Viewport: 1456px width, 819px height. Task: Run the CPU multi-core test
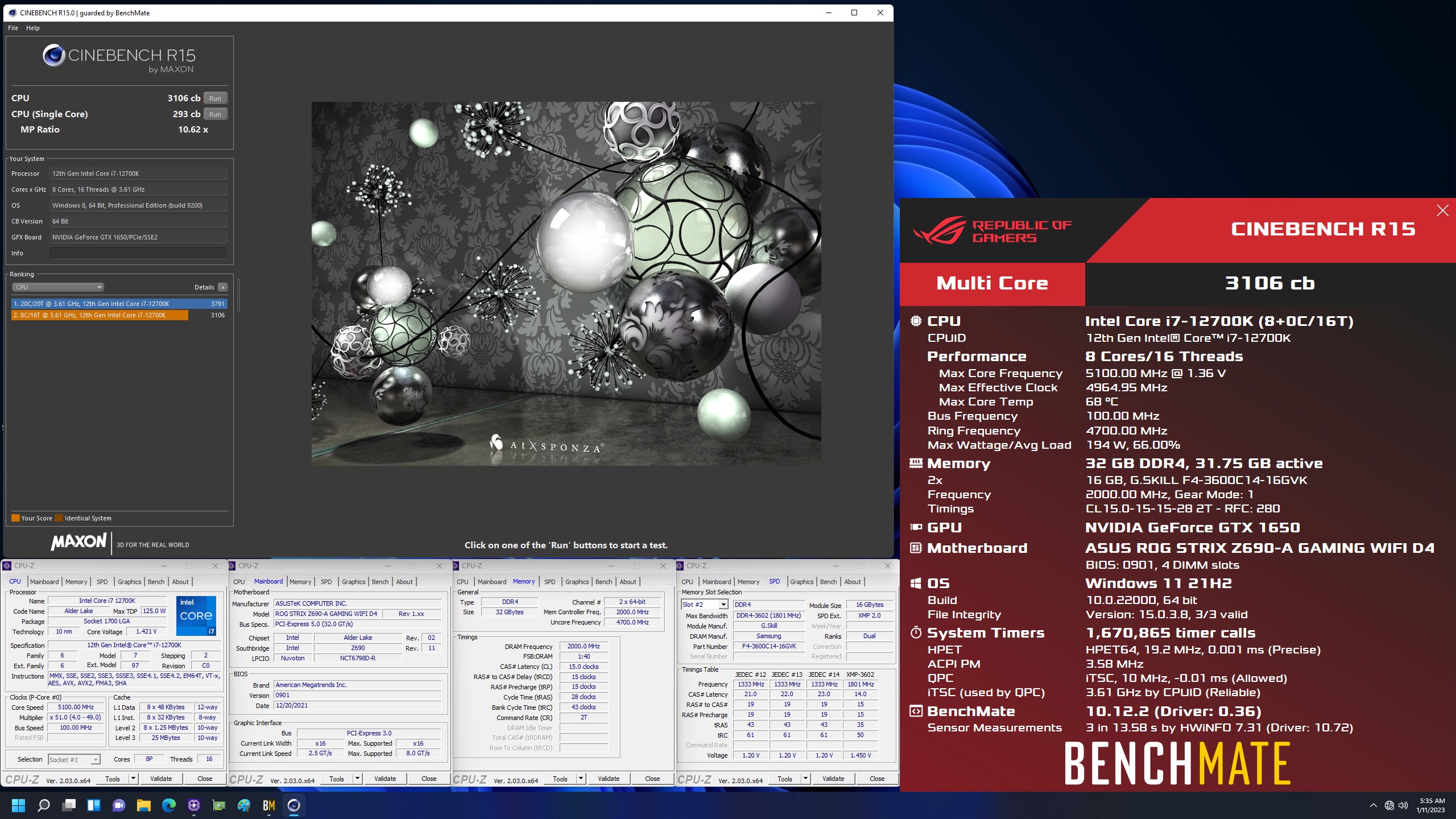click(x=215, y=98)
